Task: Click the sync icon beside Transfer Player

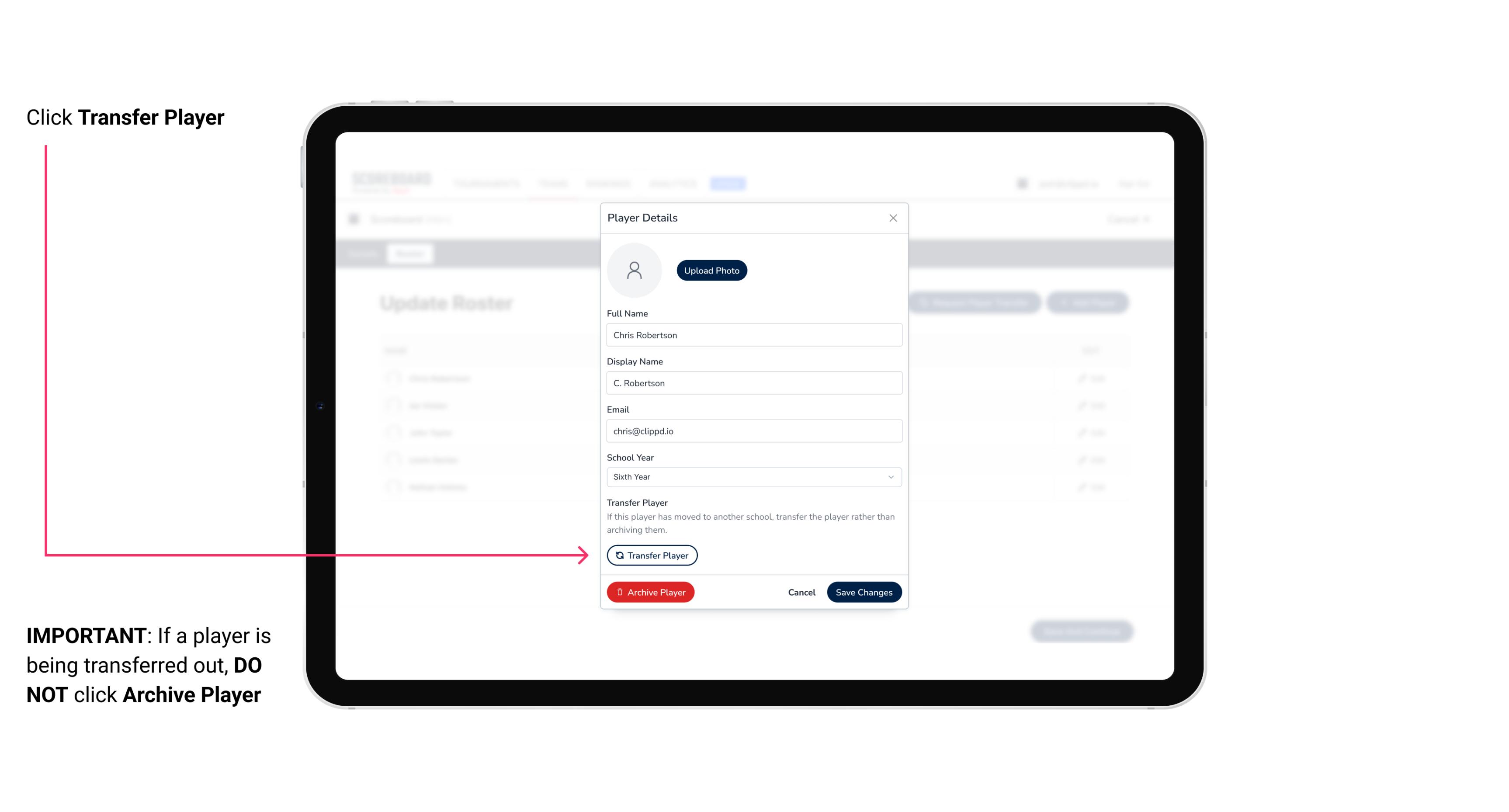Action: (619, 555)
